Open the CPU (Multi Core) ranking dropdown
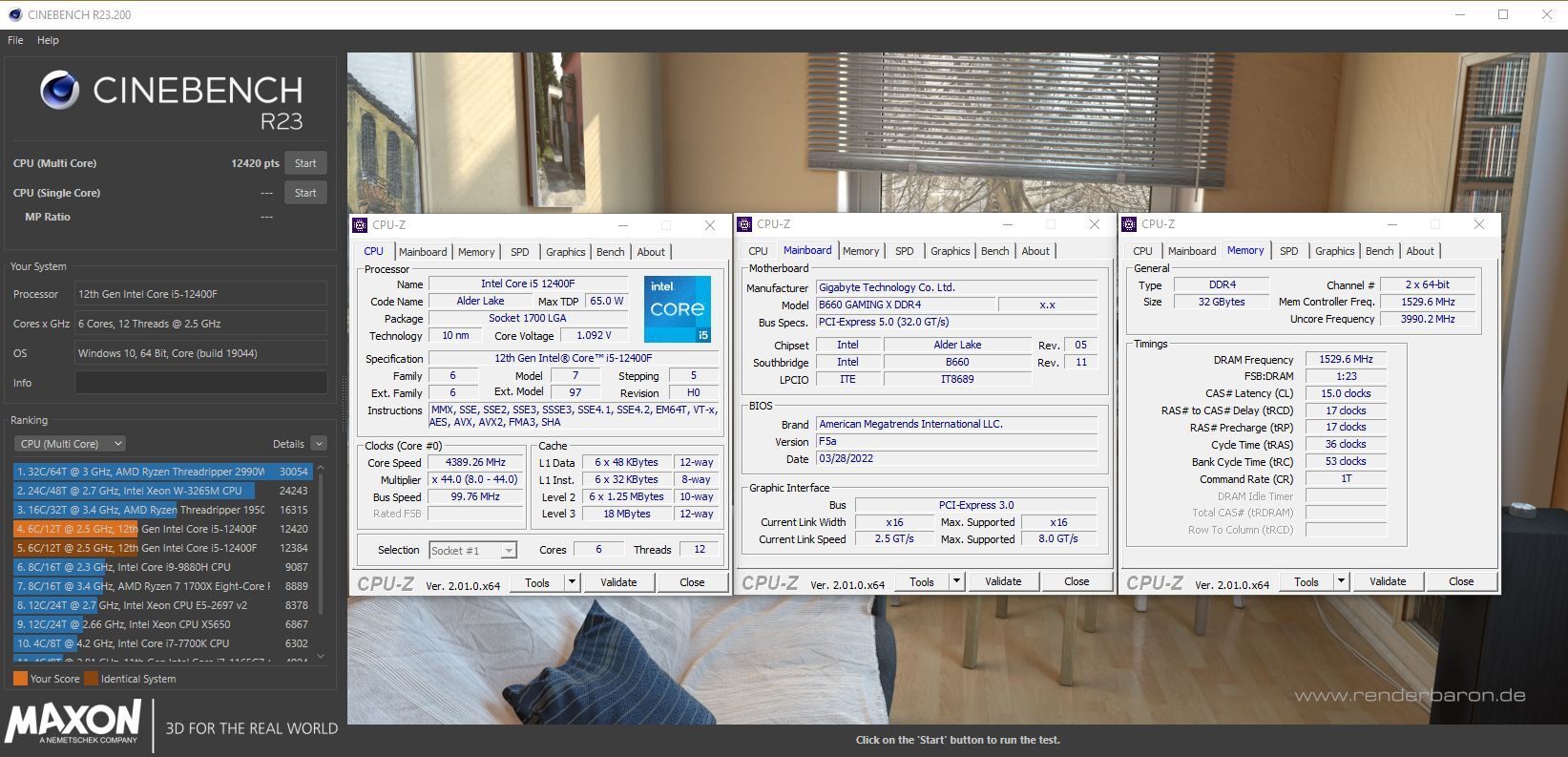This screenshot has width=1568, height=757. click(71, 444)
